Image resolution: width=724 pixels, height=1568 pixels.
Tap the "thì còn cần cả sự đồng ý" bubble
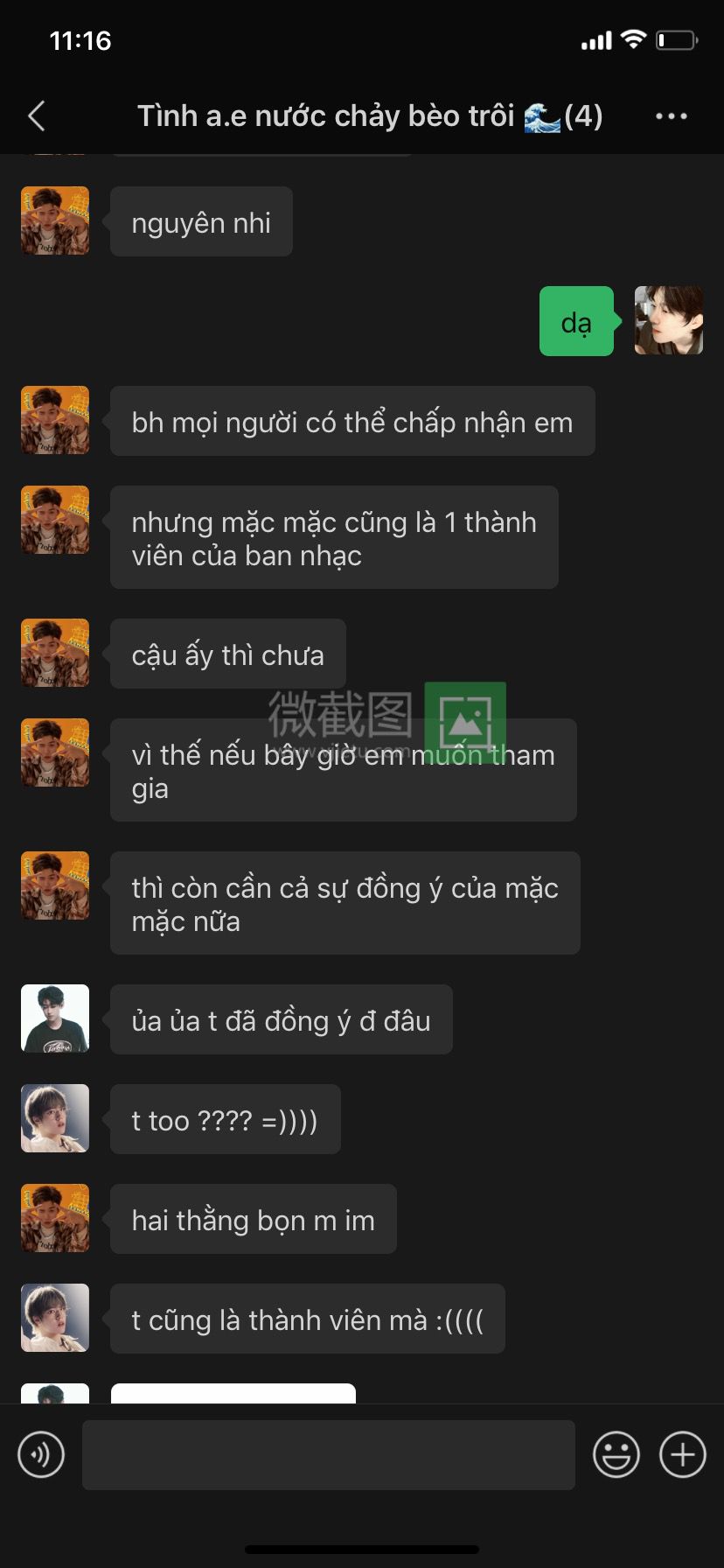[345, 903]
